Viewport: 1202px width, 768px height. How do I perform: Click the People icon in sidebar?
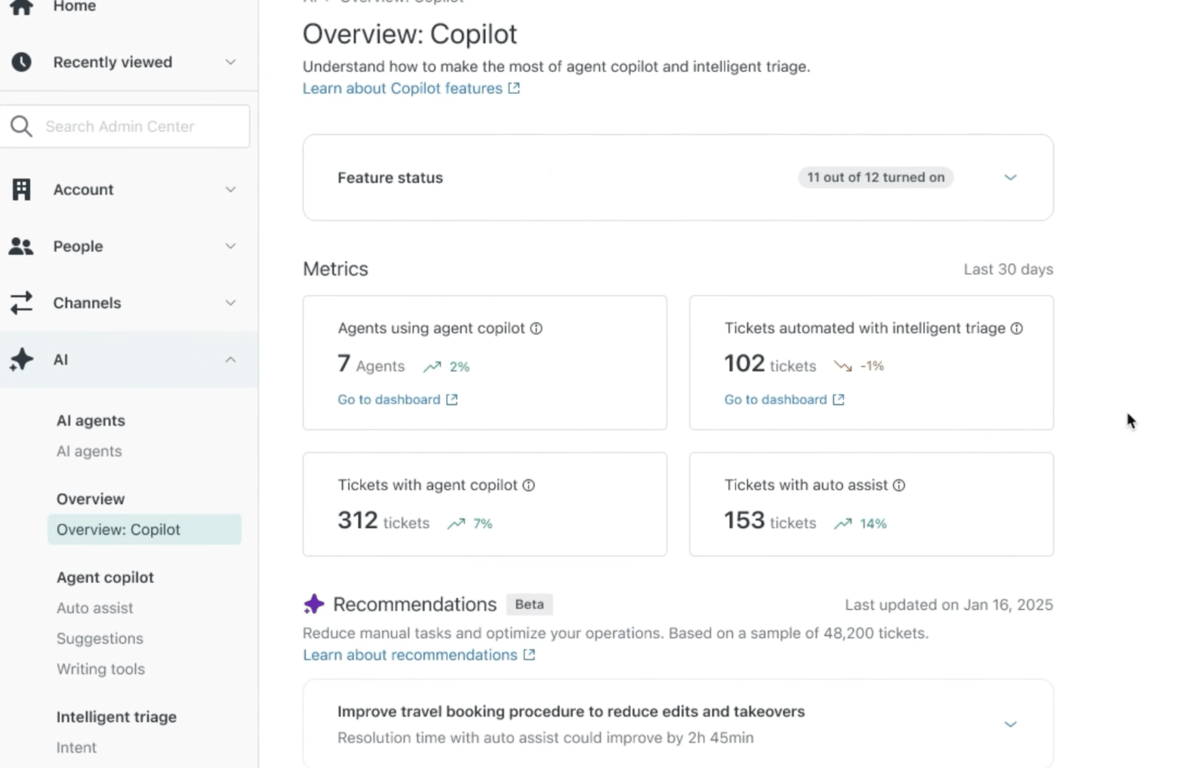(x=21, y=246)
